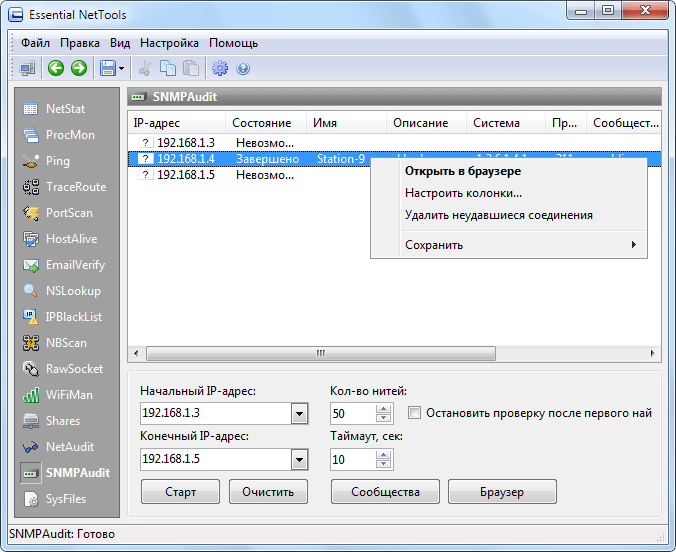Click the Старт button
This screenshot has height=552, width=676.
[180, 492]
